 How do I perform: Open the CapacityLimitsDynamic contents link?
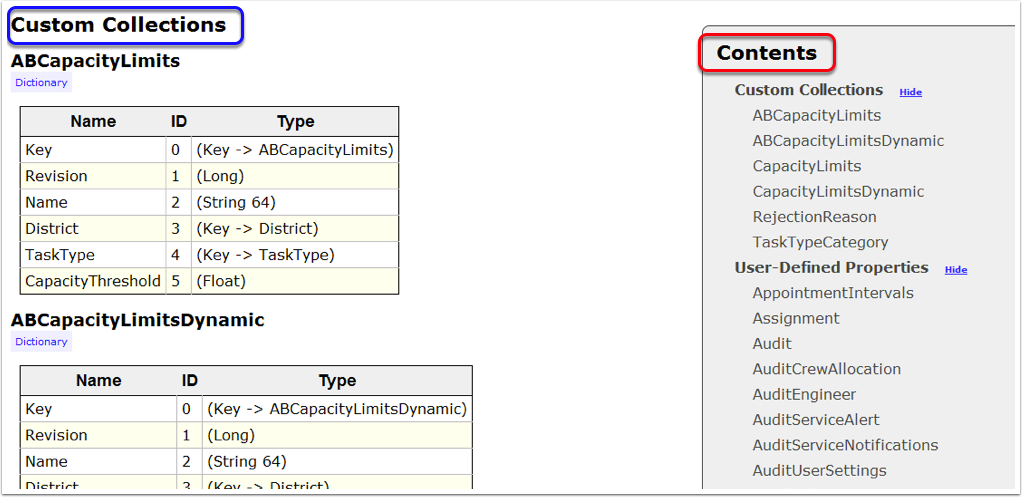coord(838,192)
